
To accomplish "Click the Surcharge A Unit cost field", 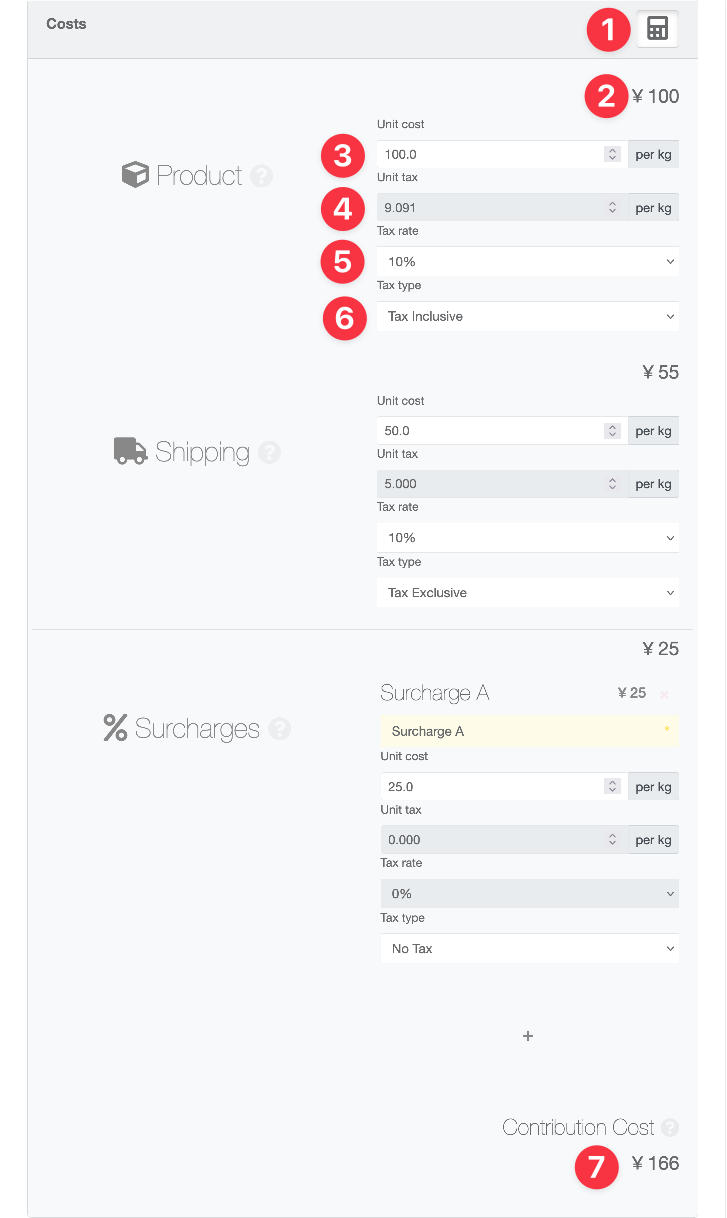I will tap(492, 787).
